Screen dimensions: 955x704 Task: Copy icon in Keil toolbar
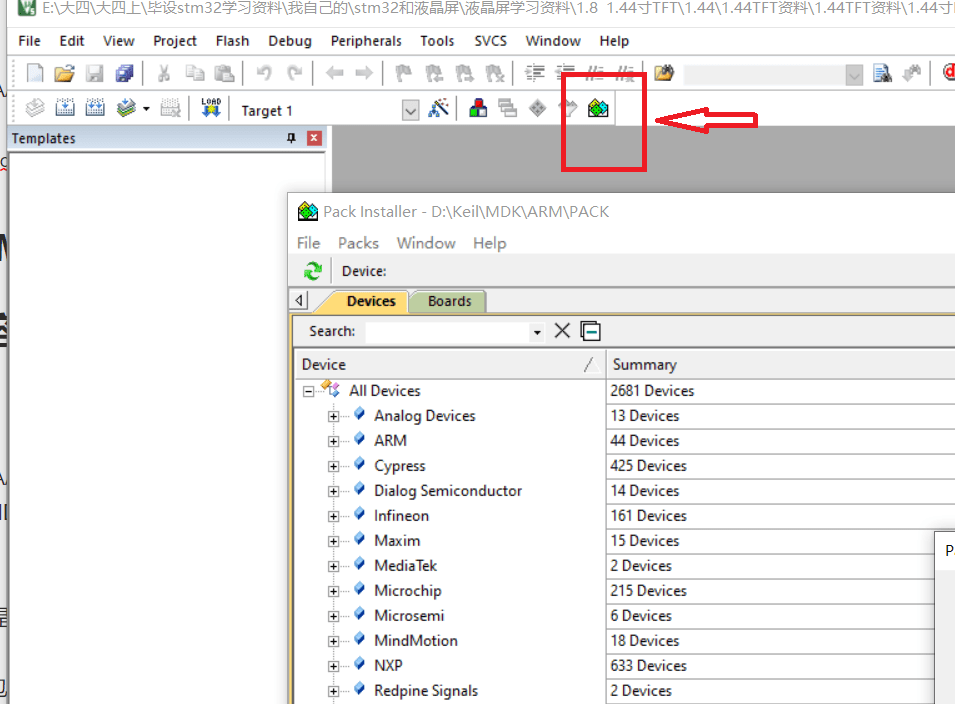195,74
